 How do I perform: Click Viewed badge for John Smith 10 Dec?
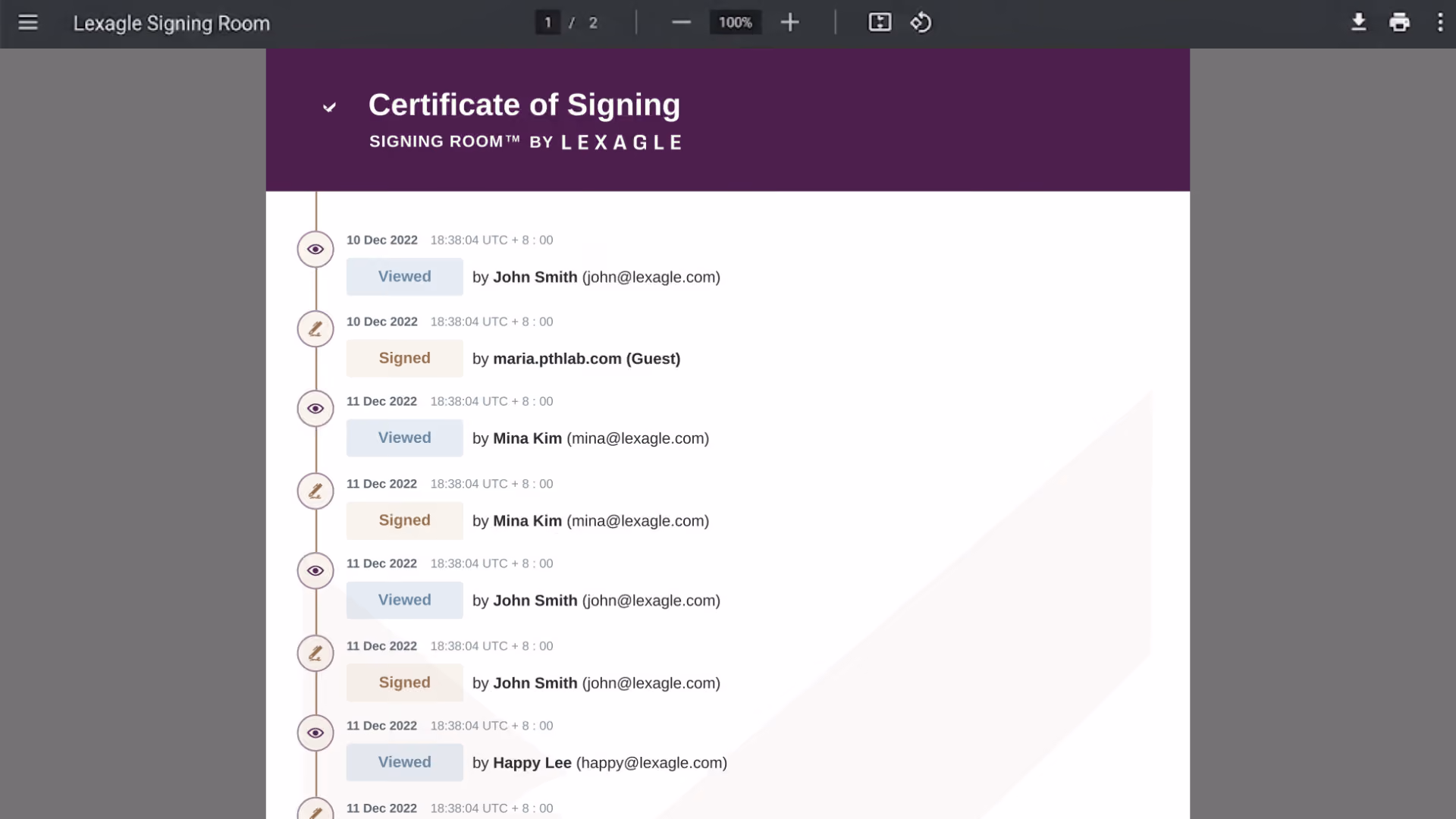(x=405, y=277)
